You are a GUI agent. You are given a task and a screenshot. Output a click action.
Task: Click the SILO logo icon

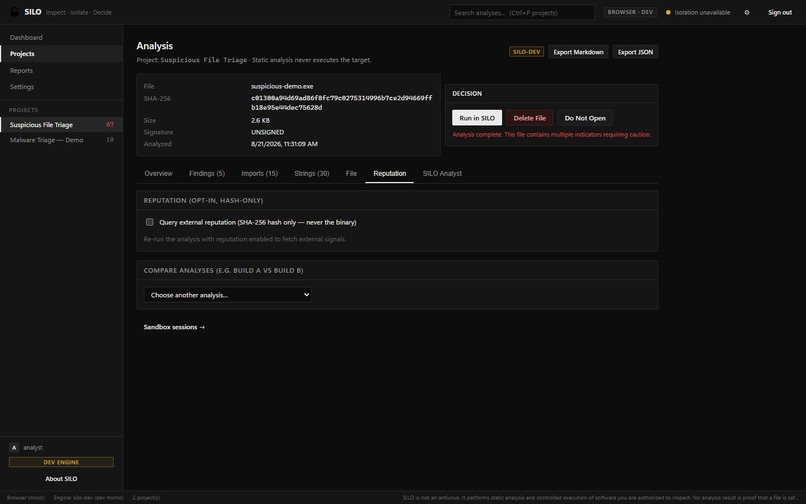pos(15,12)
